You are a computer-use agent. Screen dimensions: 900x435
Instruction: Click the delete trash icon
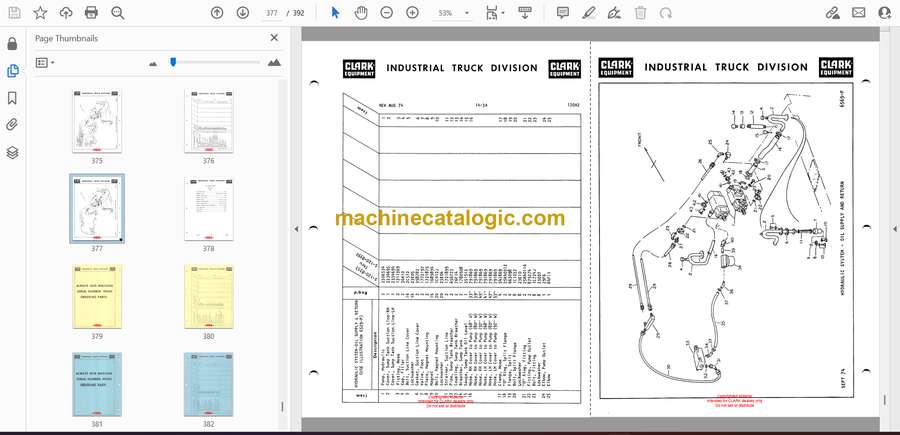(x=641, y=13)
